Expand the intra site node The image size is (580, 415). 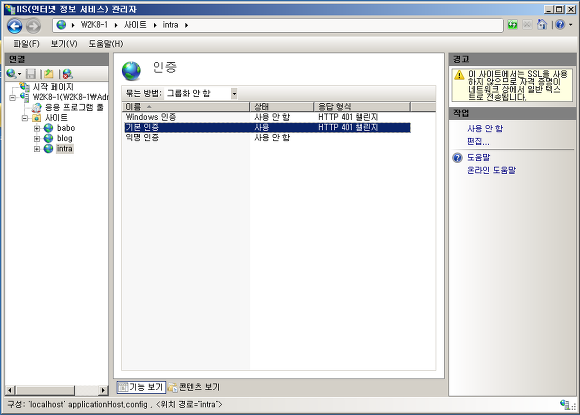pyautogui.click(x=37, y=149)
